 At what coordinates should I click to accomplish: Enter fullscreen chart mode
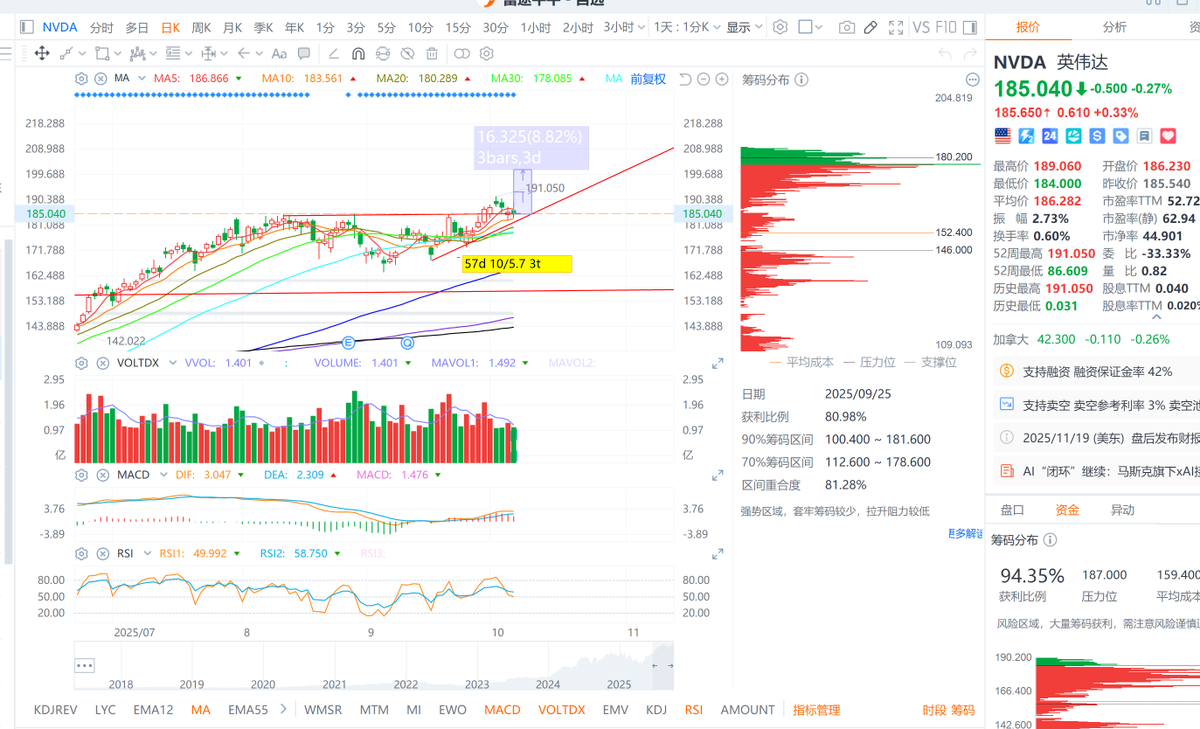point(896,27)
